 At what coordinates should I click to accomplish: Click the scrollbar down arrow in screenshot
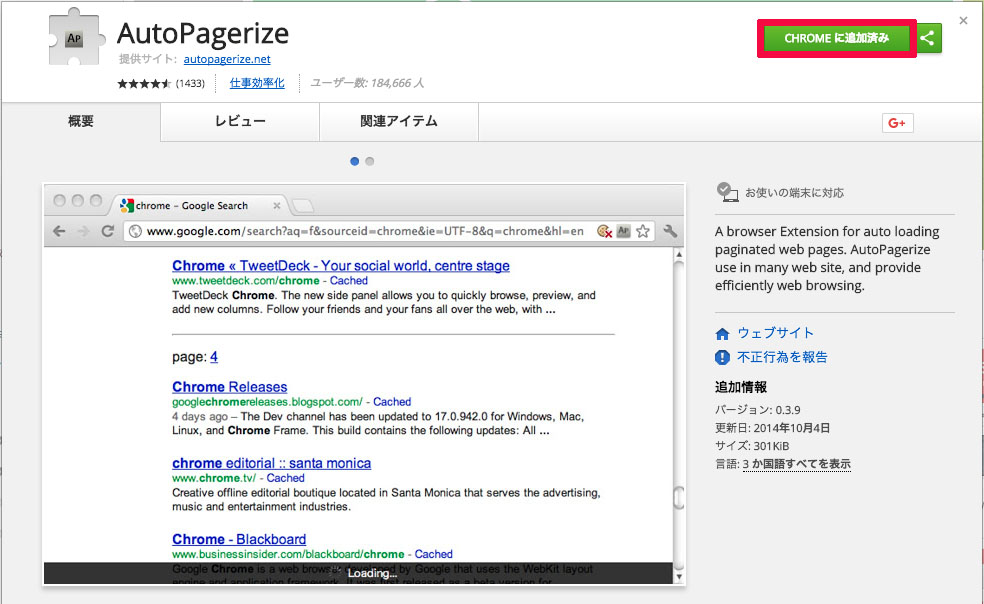tap(678, 576)
